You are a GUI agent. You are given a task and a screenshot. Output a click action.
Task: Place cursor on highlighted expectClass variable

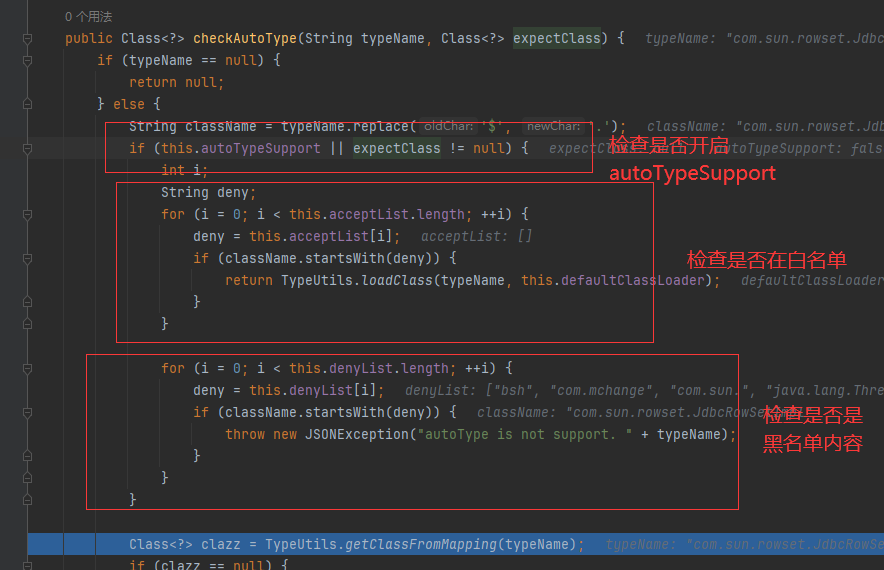pyautogui.click(x=396, y=149)
